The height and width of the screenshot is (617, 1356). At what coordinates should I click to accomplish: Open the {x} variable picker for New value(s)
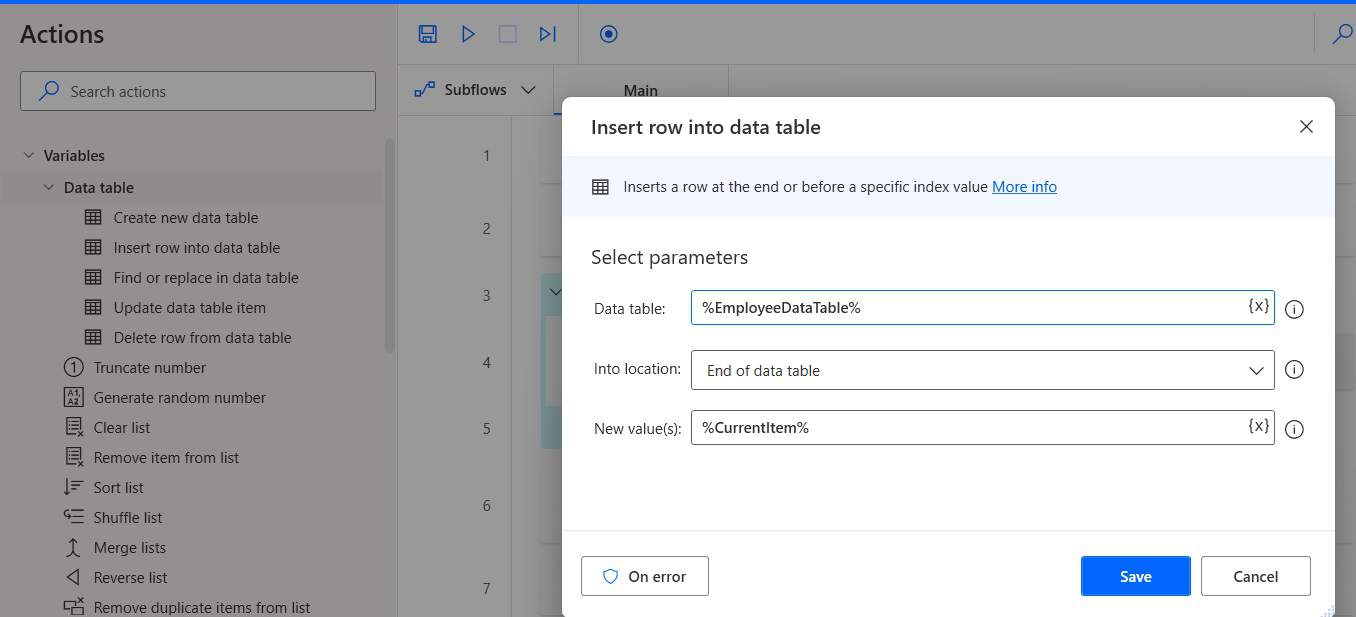click(1258, 427)
